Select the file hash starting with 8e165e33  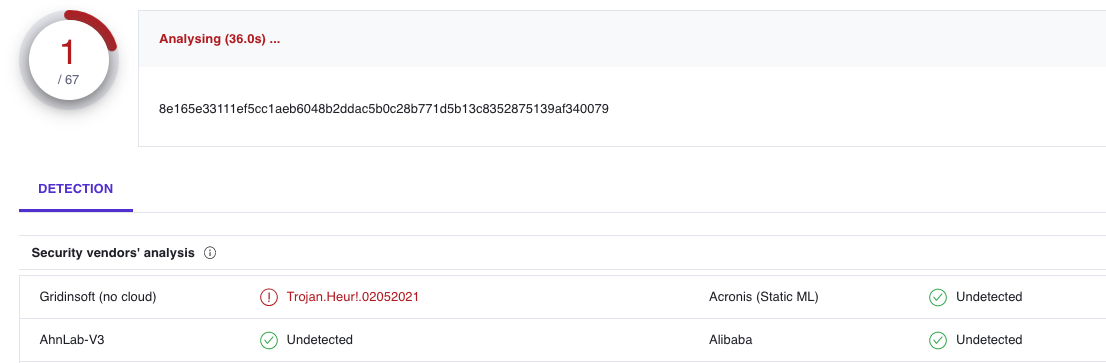384,109
